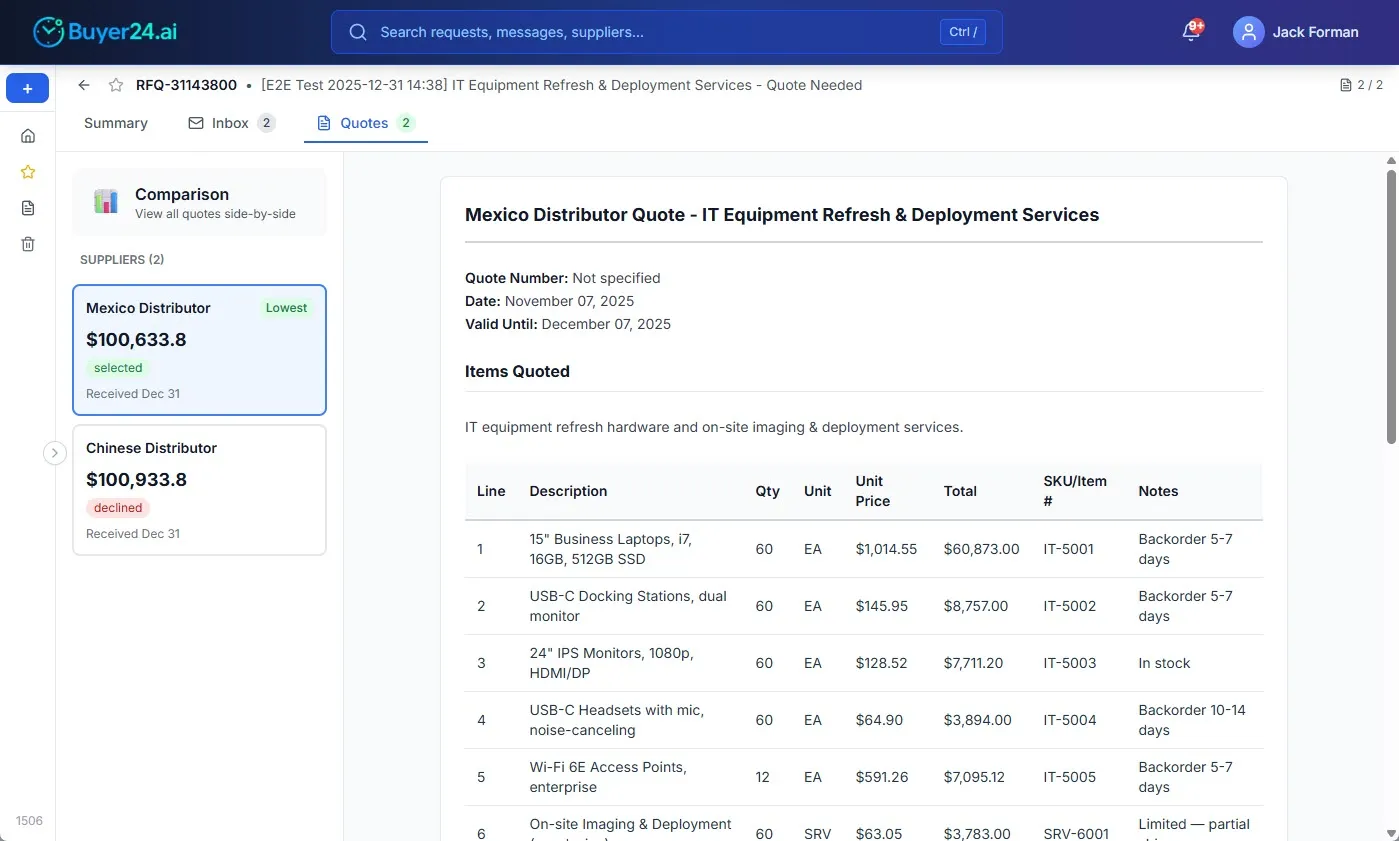Click the blue plus create button

click(x=27, y=89)
